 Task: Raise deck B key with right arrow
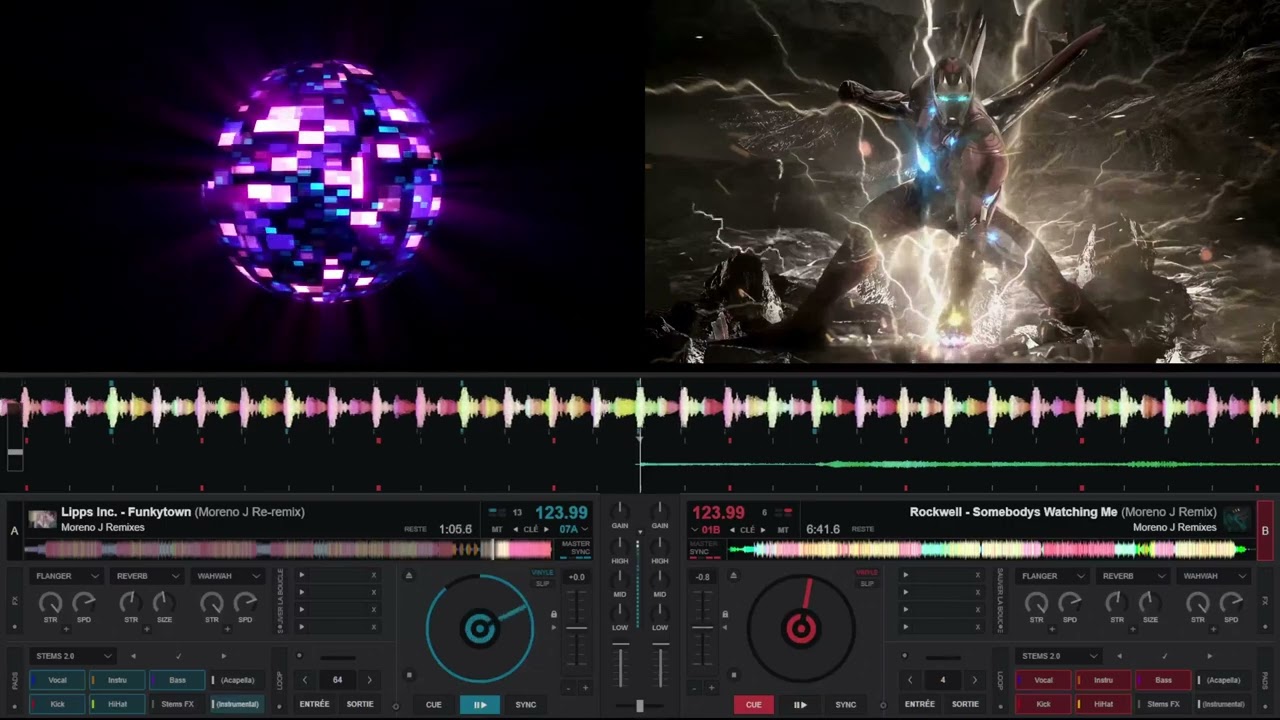[762, 529]
